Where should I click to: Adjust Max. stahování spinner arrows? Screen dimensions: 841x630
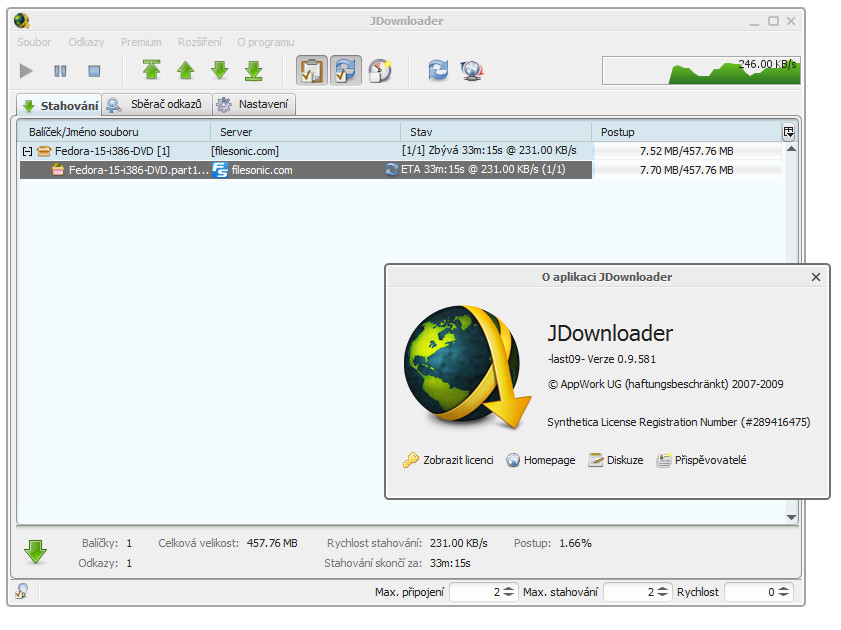[x=663, y=592]
